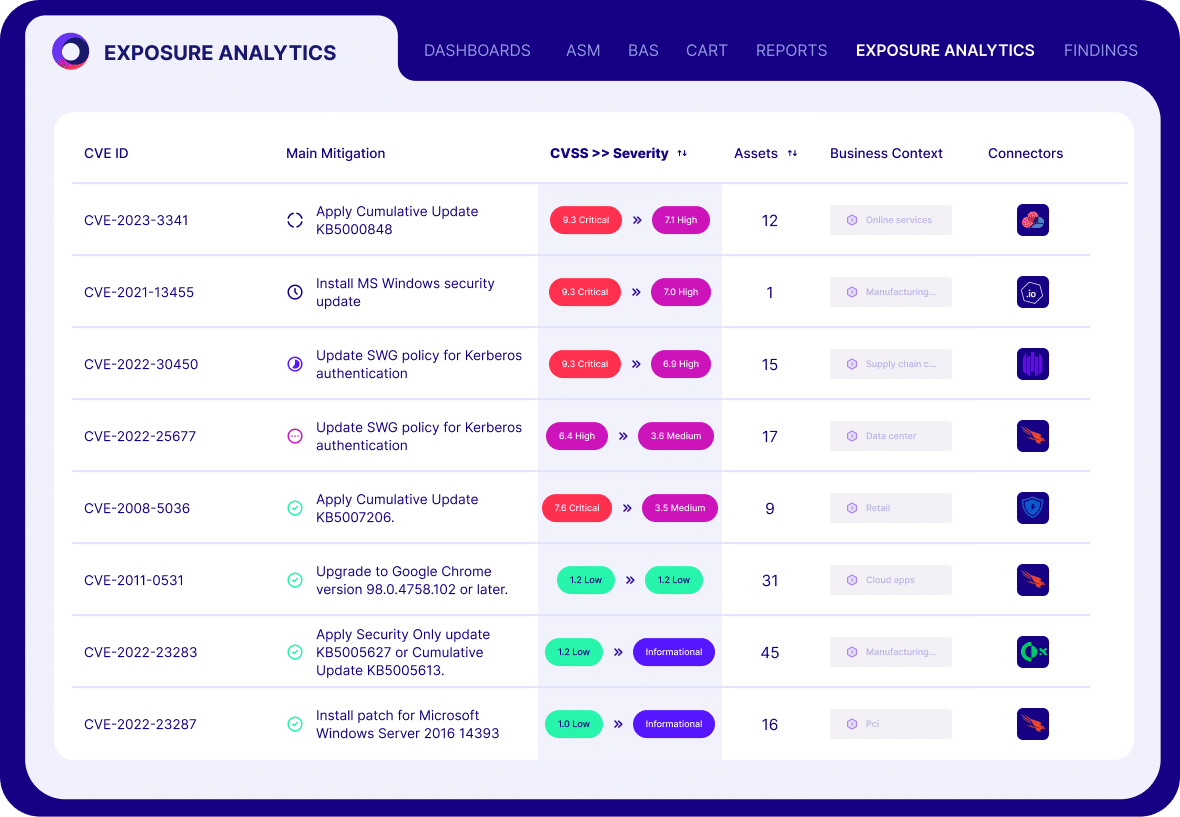Click the in-progress spinner next to Apply Cumulative Update KB5000848
The image size is (1180, 817).
[x=294, y=220]
